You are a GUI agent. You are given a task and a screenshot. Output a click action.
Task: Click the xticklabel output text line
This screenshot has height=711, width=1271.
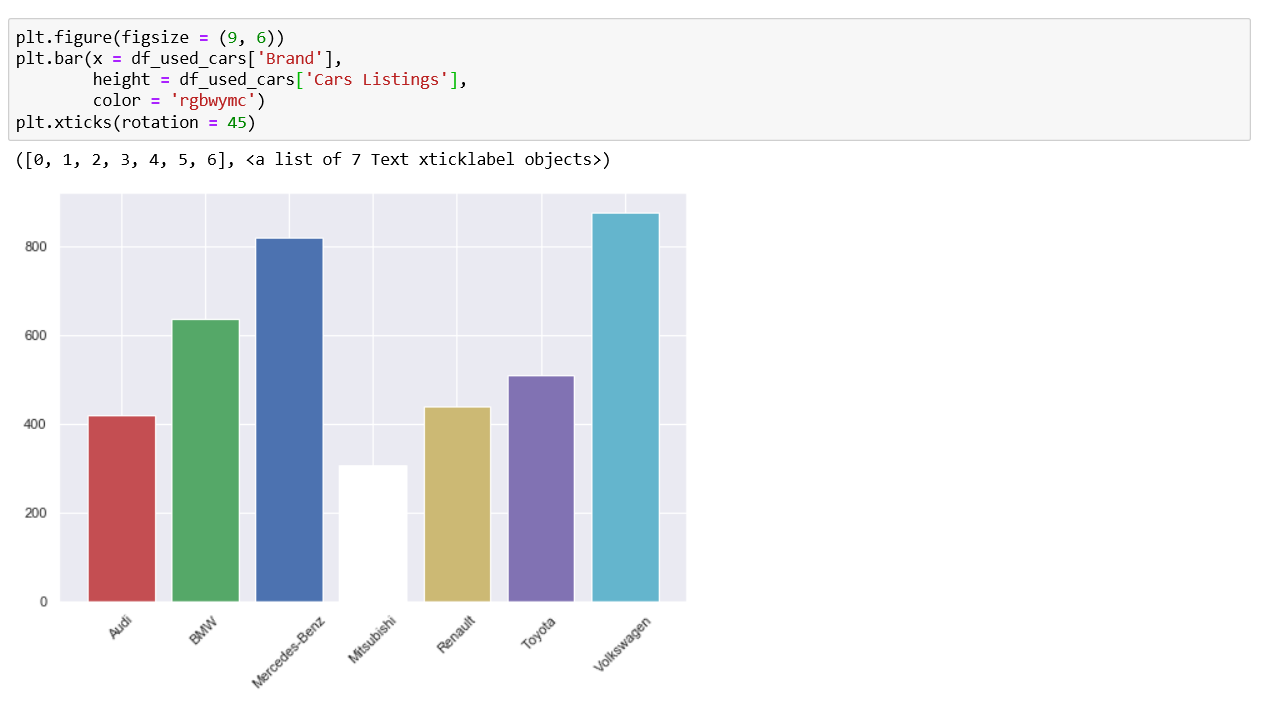tap(312, 159)
